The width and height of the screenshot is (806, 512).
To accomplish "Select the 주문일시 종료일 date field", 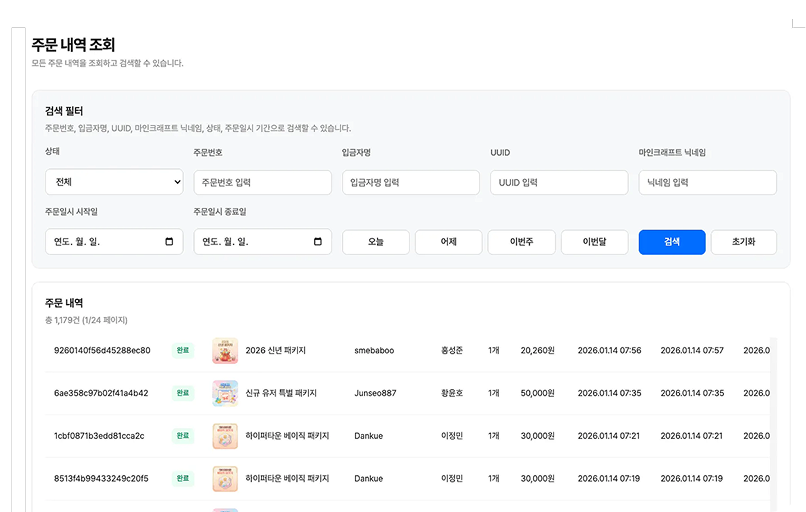I will [x=262, y=242].
